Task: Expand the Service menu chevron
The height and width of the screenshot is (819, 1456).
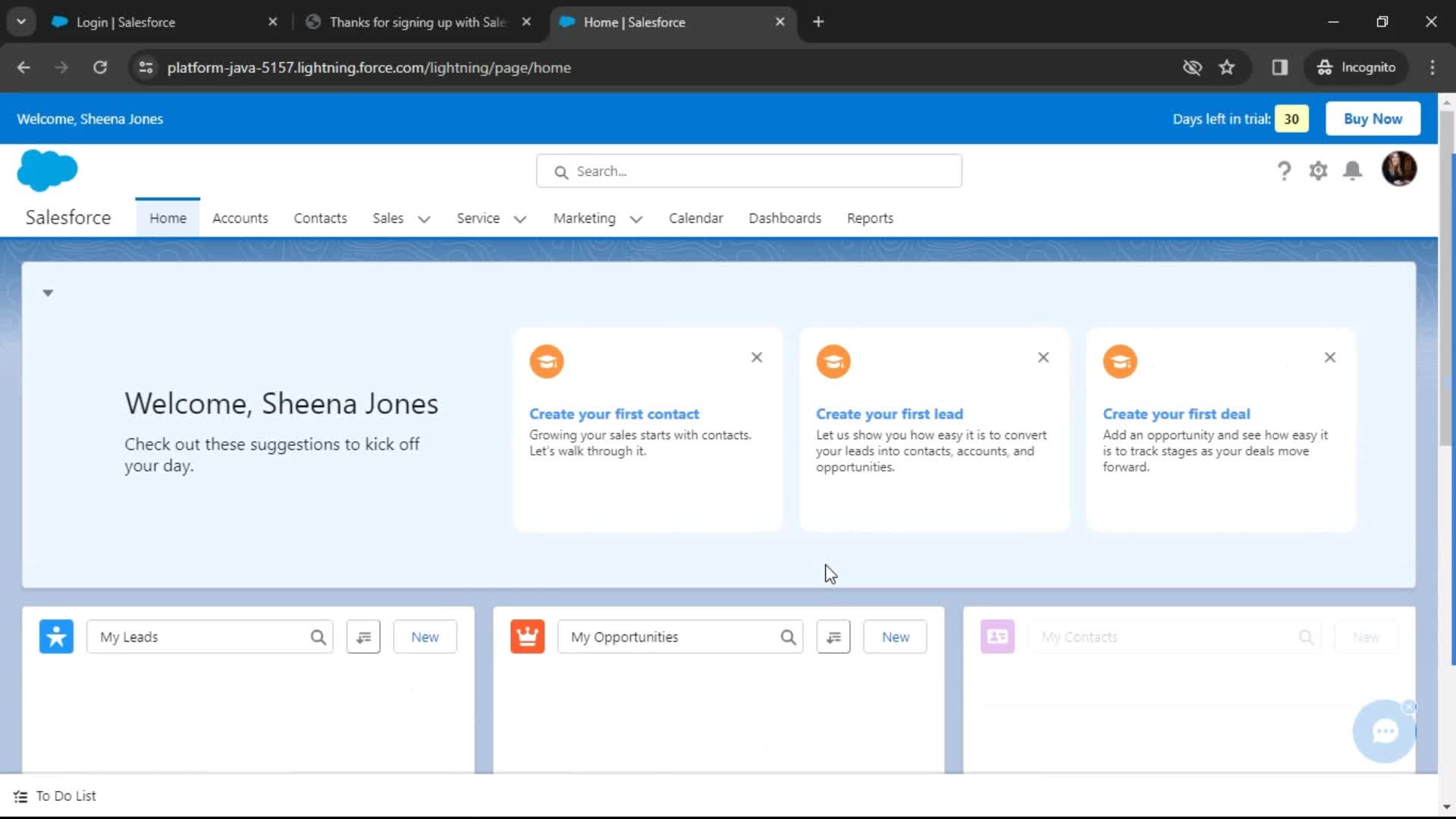Action: [x=520, y=219]
